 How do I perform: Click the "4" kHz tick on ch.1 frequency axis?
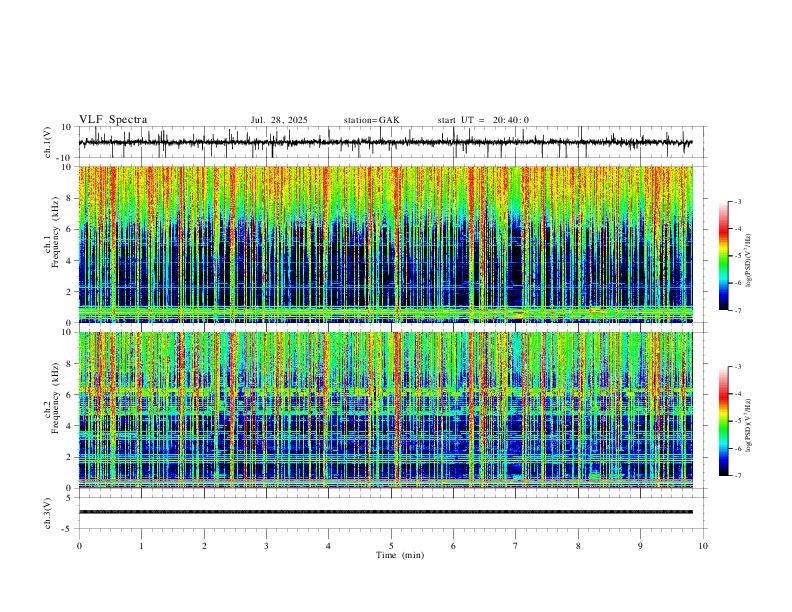point(70,261)
